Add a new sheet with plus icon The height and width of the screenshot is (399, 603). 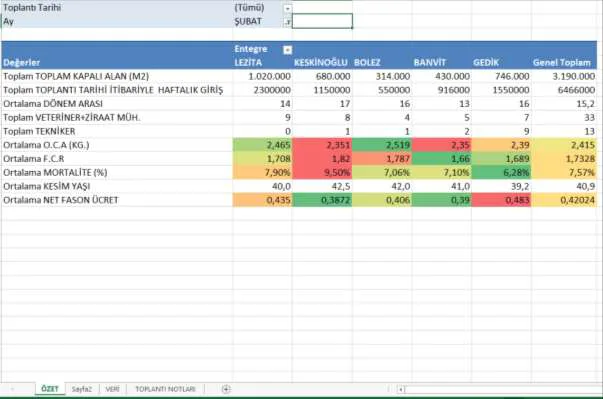click(226, 389)
